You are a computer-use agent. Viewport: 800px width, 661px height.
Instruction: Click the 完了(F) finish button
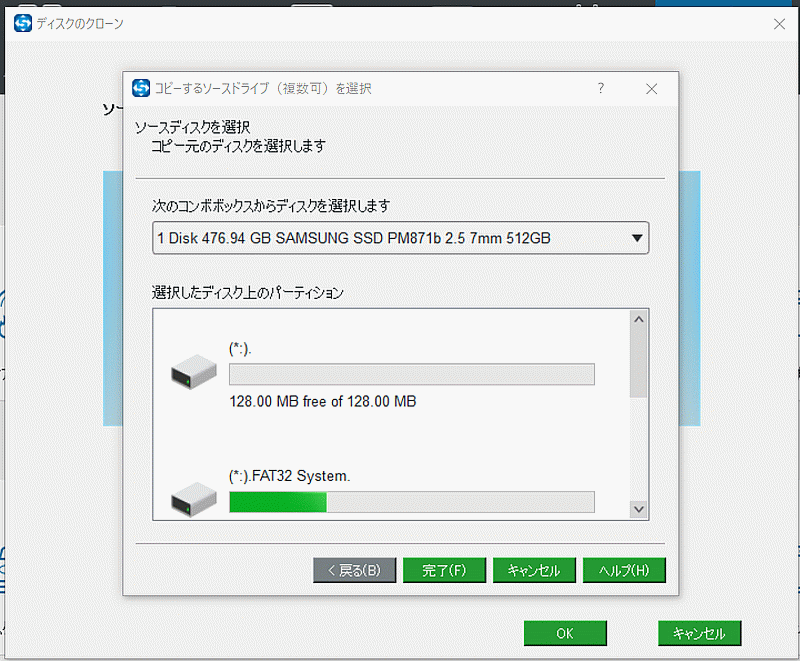[x=444, y=570]
